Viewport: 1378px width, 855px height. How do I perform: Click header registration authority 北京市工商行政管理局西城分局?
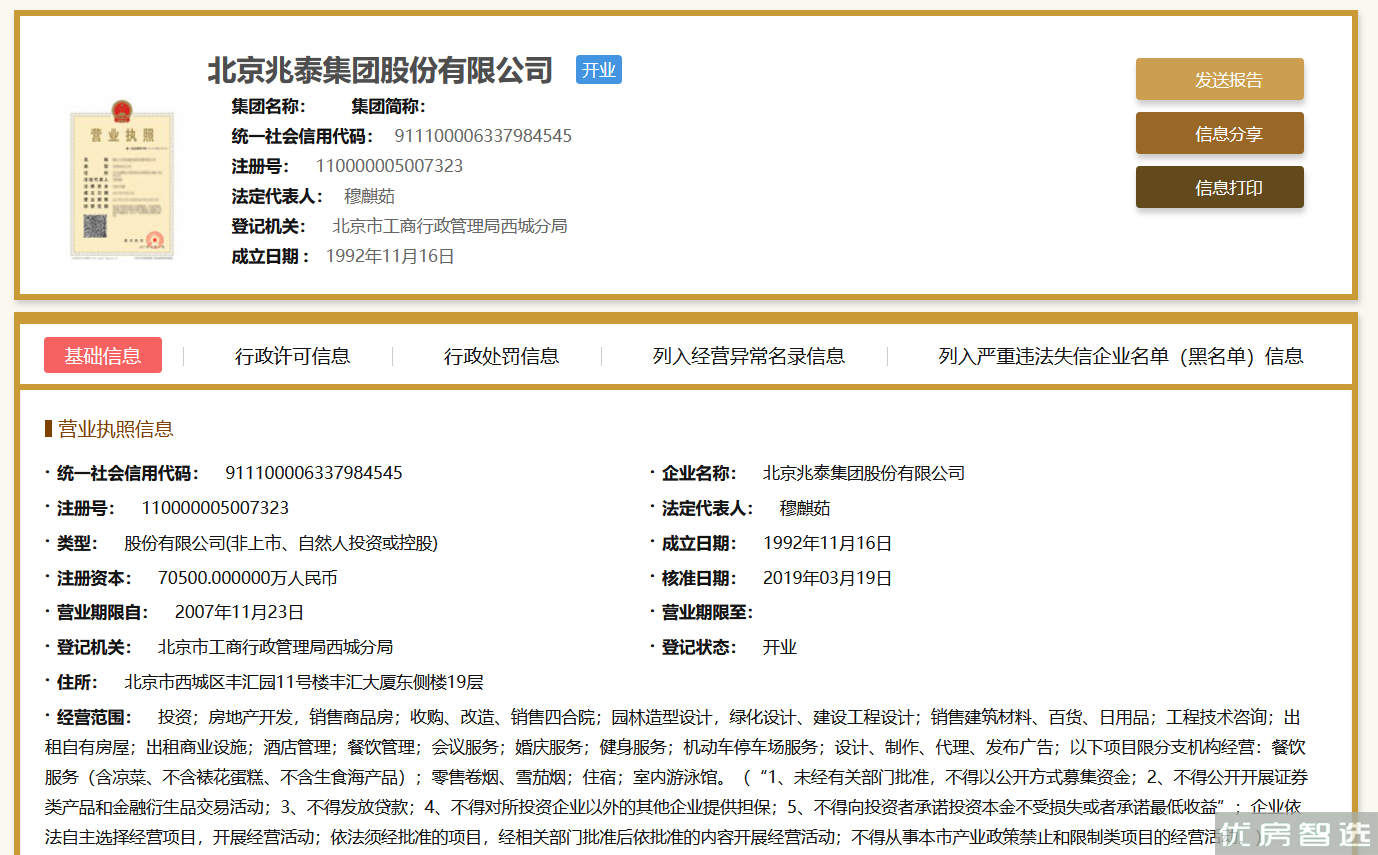(450, 226)
